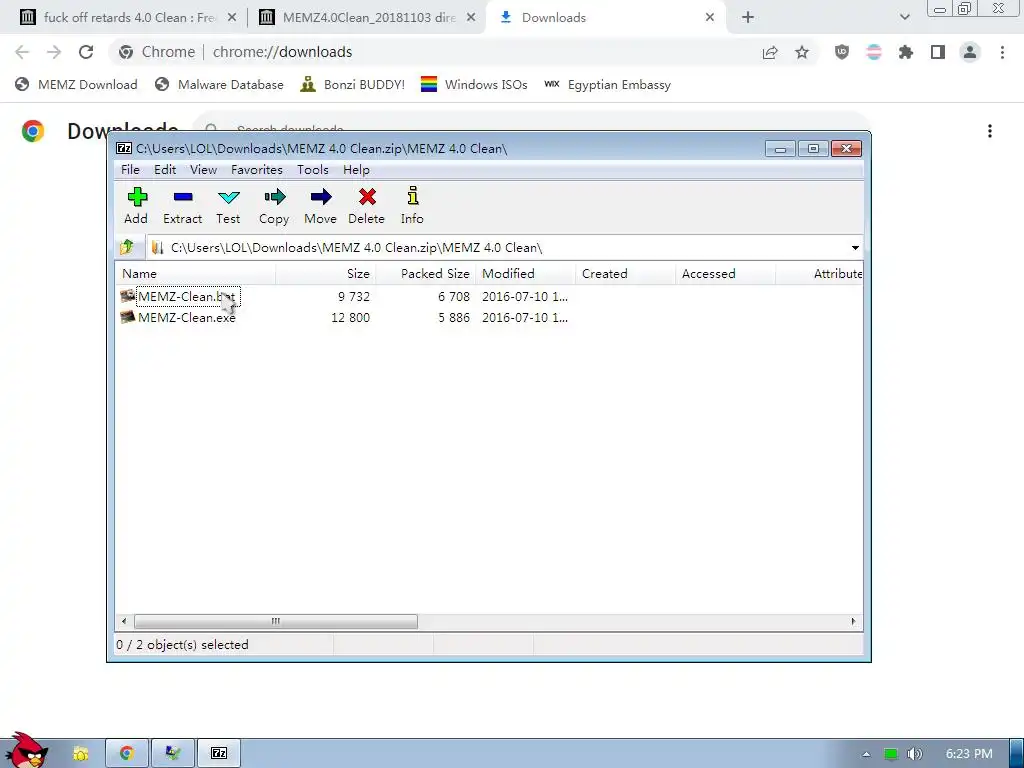Open the Tools menu
The image size is (1024, 768).
tap(312, 170)
